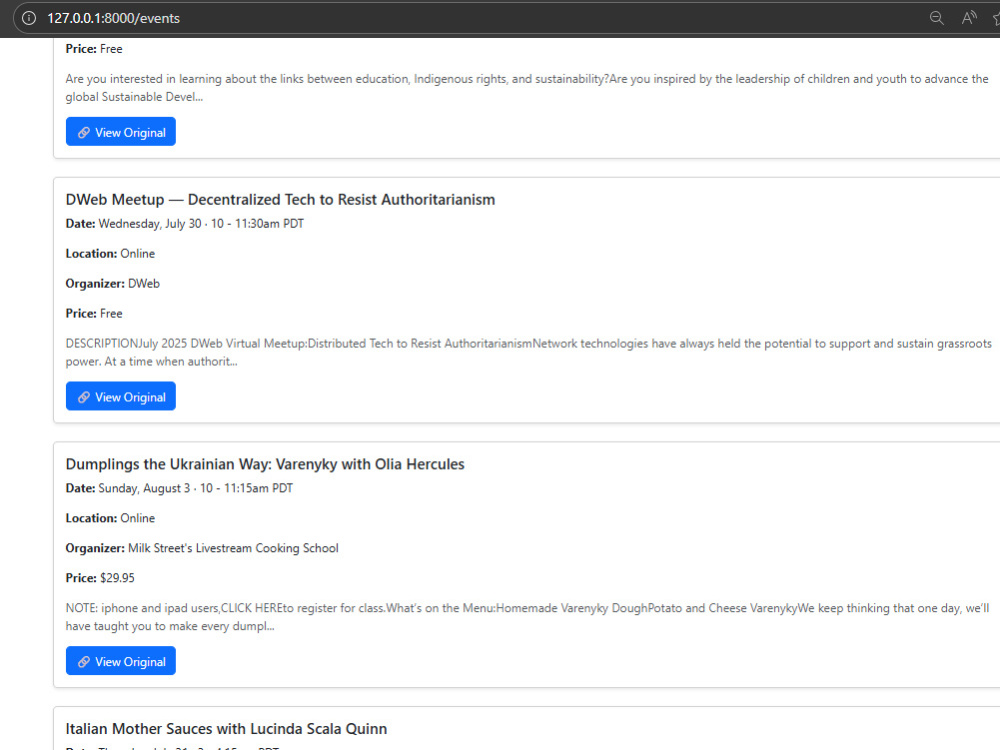Click Location: Online in the DWeb card
Image resolution: width=1000 pixels, height=750 pixels.
[x=110, y=254]
